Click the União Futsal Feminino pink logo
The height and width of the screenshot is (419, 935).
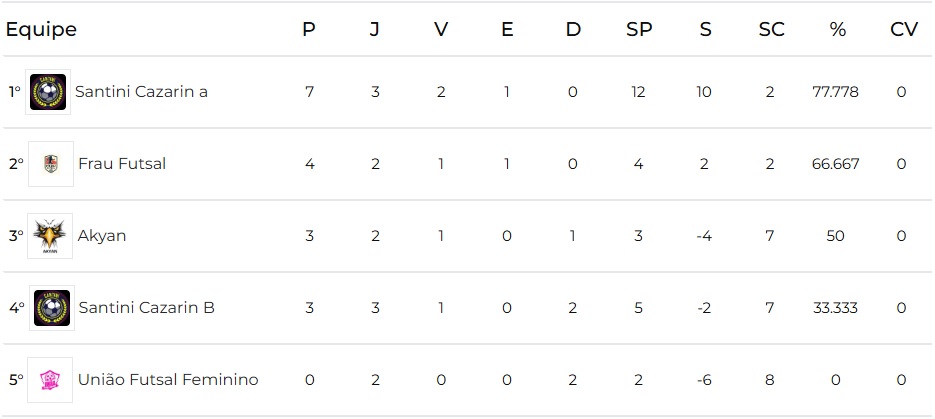[50, 380]
